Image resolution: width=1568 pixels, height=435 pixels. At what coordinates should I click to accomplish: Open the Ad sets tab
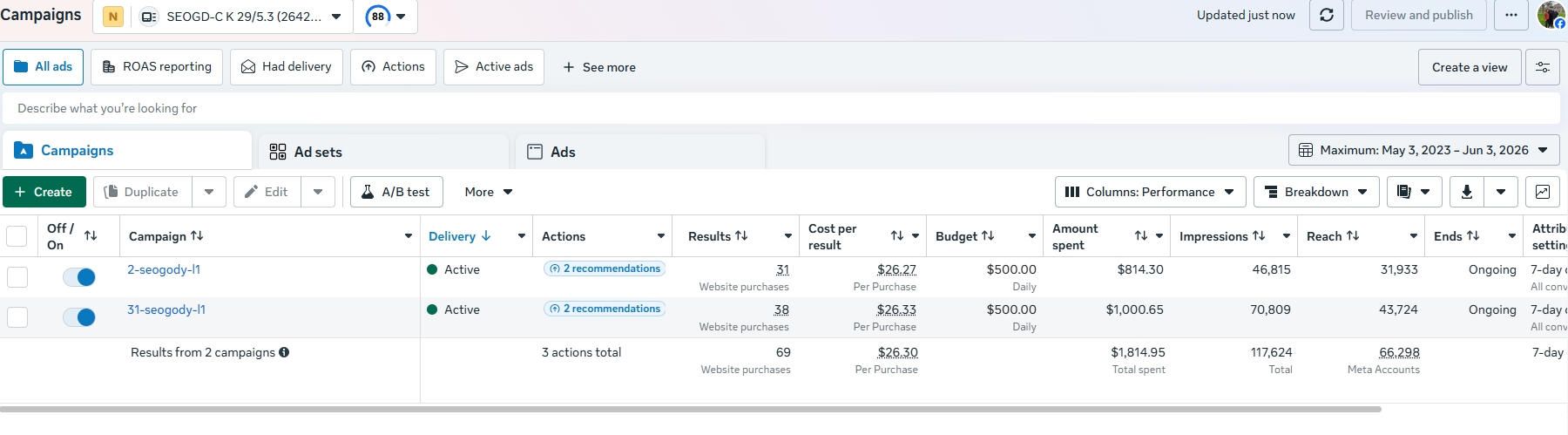click(384, 152)
